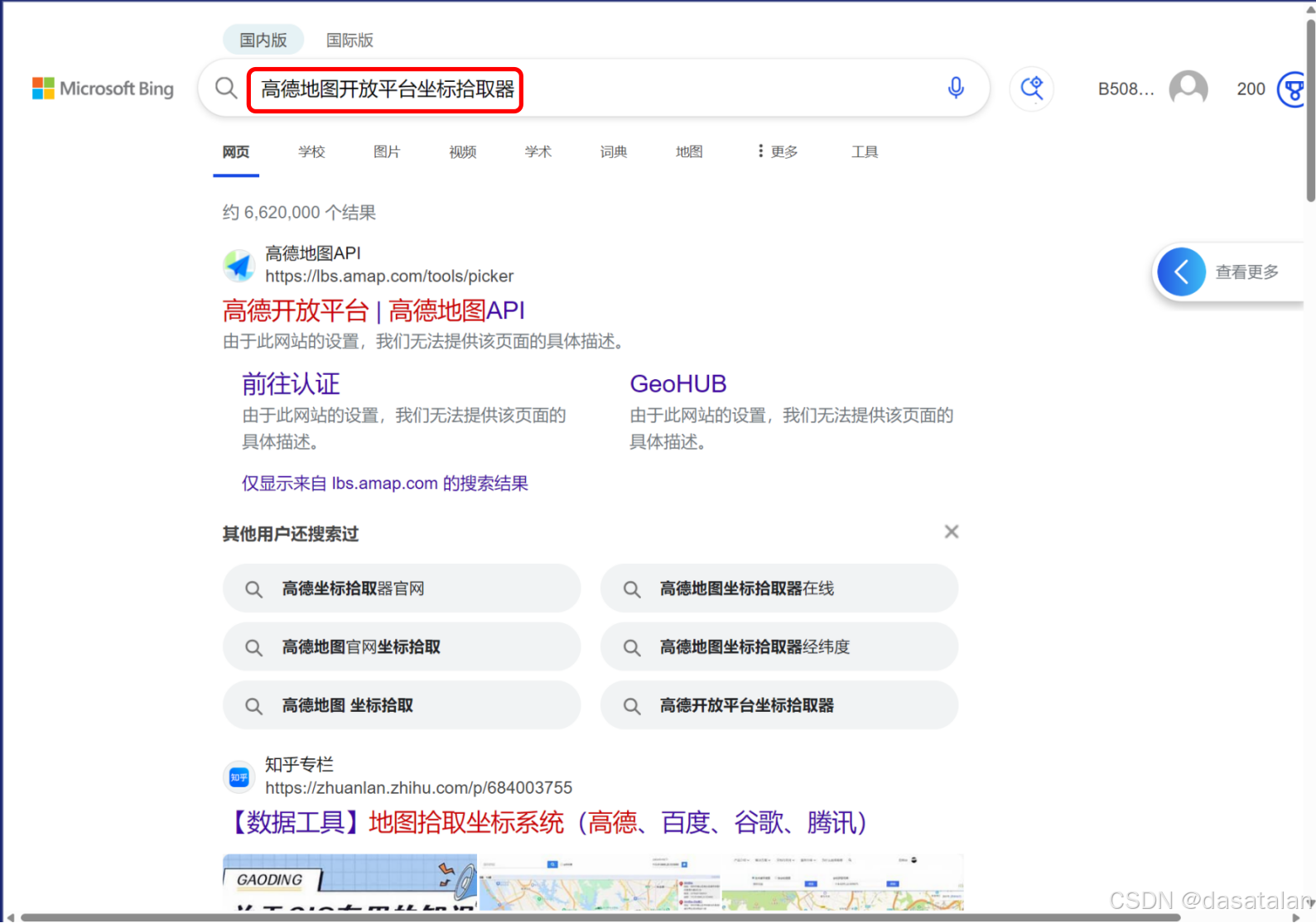Click magnifier icon beside 高德地图坐标拾取器在线
This screenshot has height=923, width=1316.
click(x=632, y=589)
